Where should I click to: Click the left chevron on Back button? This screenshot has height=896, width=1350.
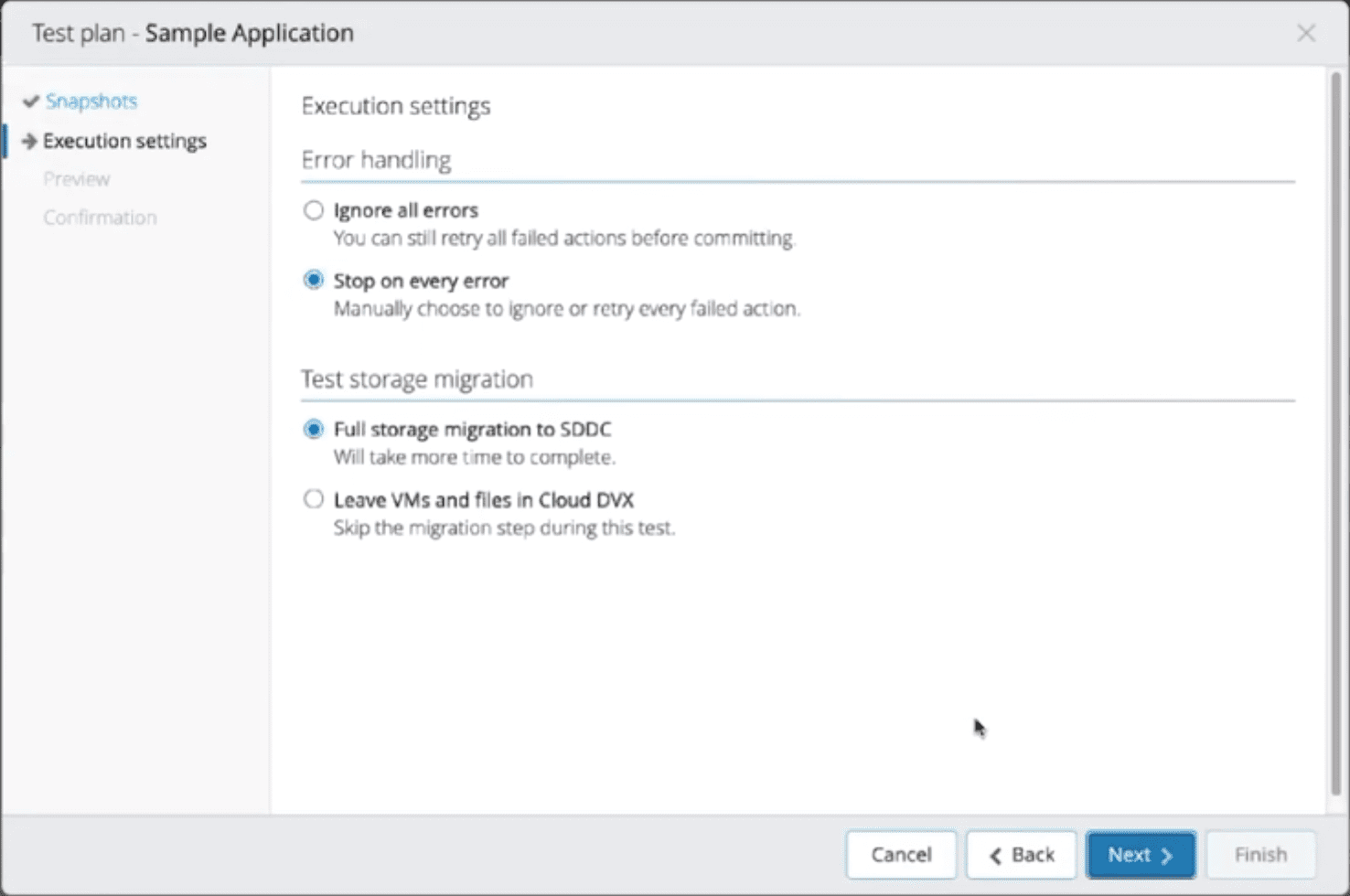(x=996, y=855)
